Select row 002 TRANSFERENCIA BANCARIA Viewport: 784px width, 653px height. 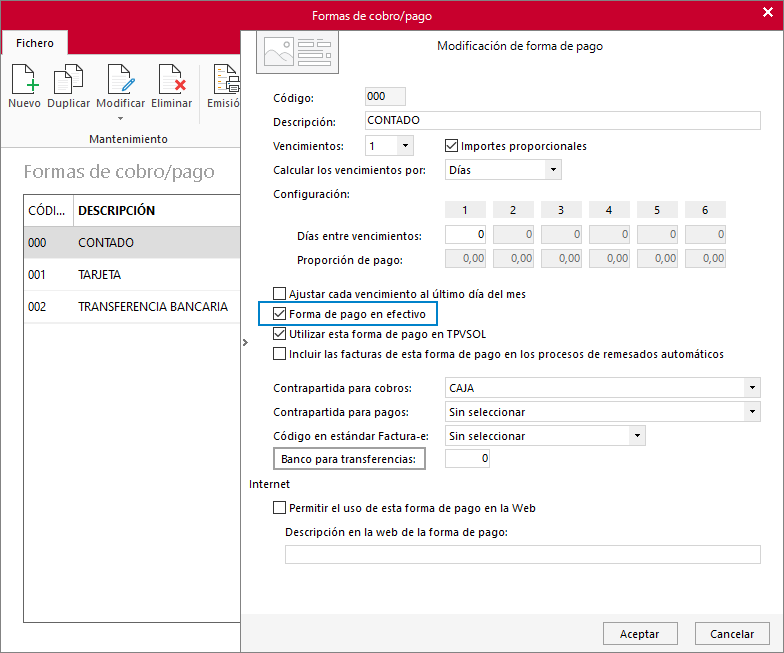tap(132, 306)
